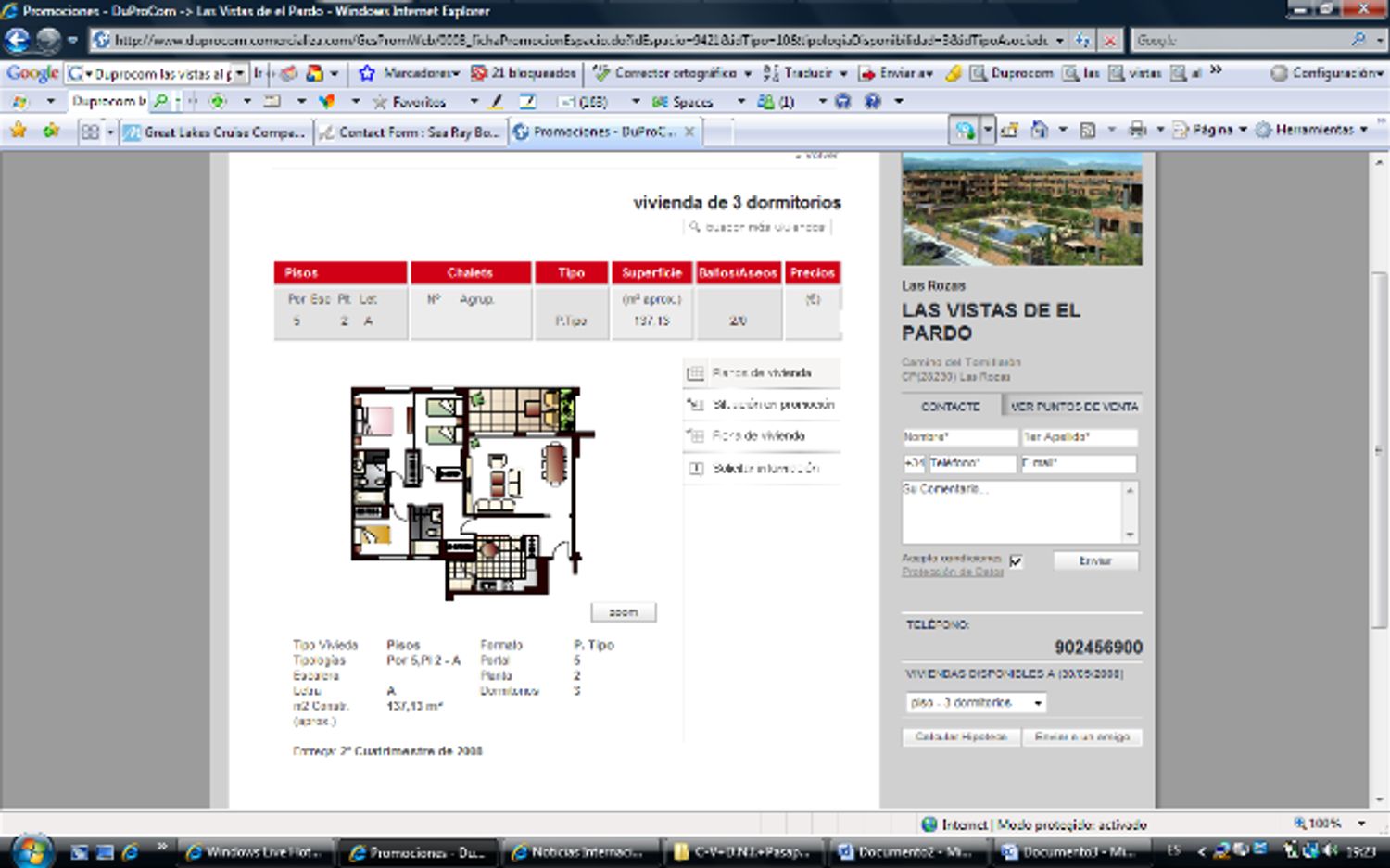
Task: Open the Herramientas menu dropdown
Action: [x=1312, y=130]
